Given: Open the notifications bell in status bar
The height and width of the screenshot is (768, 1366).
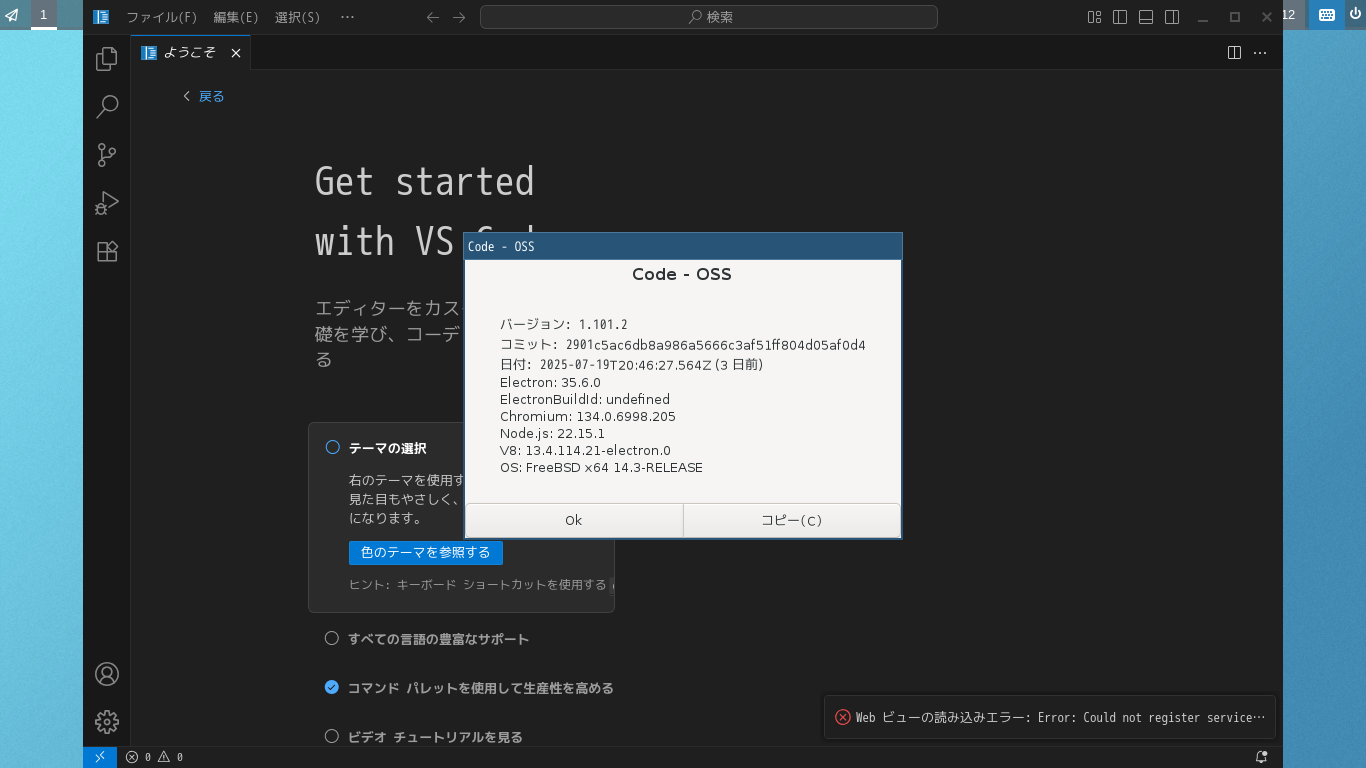Looking at the screenshot, I should [x=1262, y=757].
